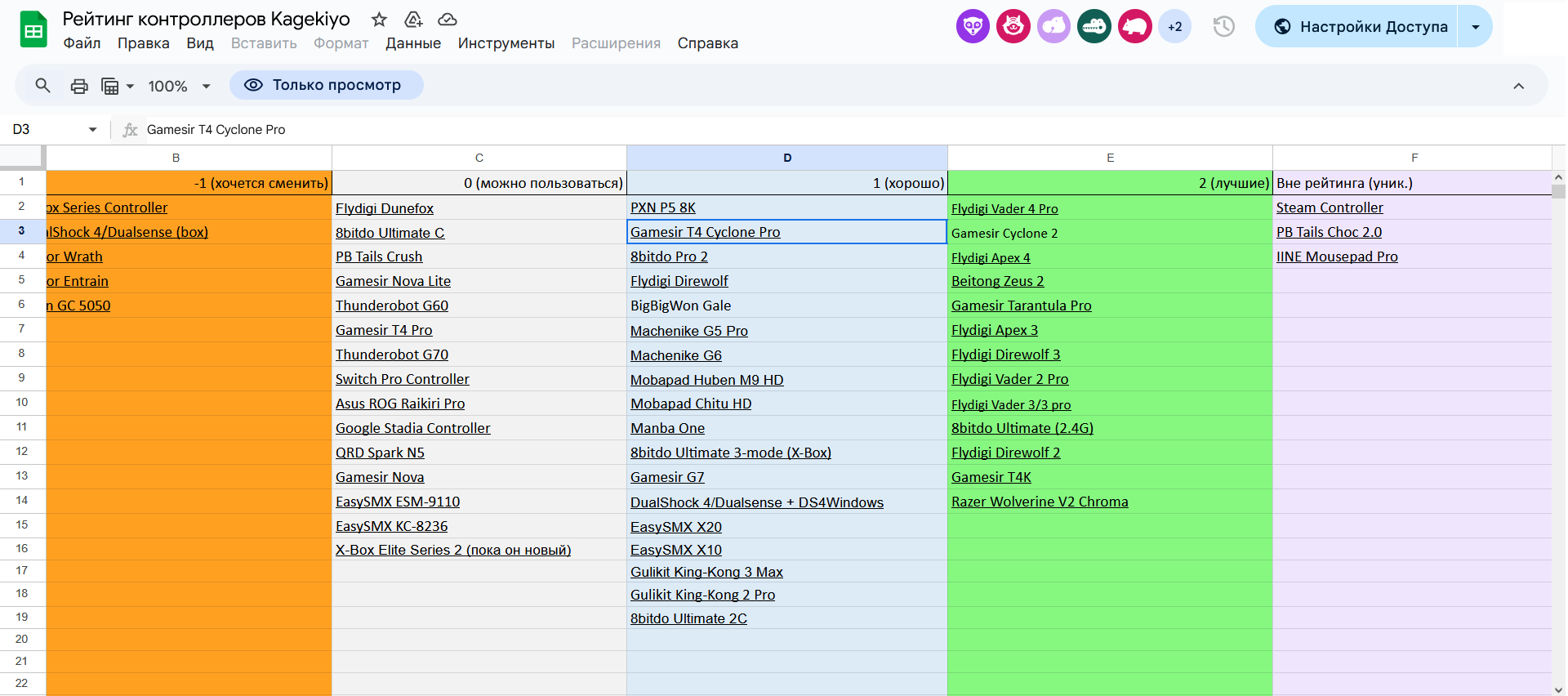
Task: Open the Вид menu
Action: pos(200,43)
